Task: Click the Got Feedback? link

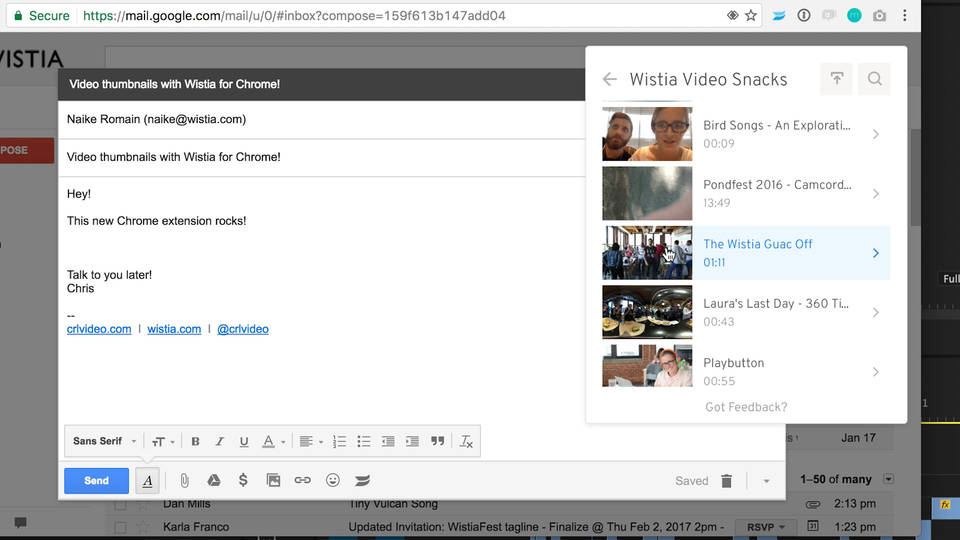Action: 746,407
